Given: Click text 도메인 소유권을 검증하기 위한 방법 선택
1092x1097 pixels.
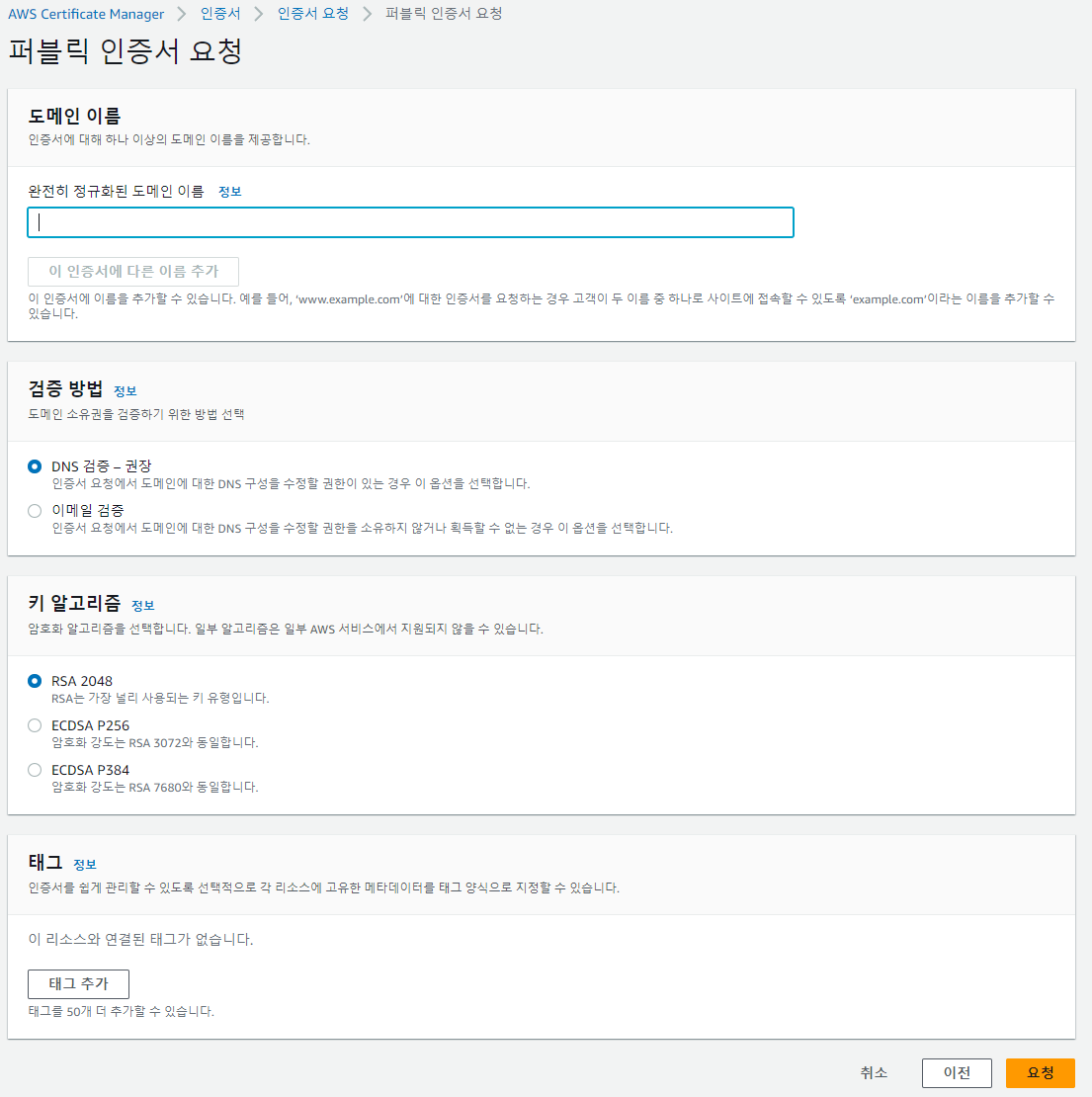Looking at the screenshot, I should click(136, 414).
